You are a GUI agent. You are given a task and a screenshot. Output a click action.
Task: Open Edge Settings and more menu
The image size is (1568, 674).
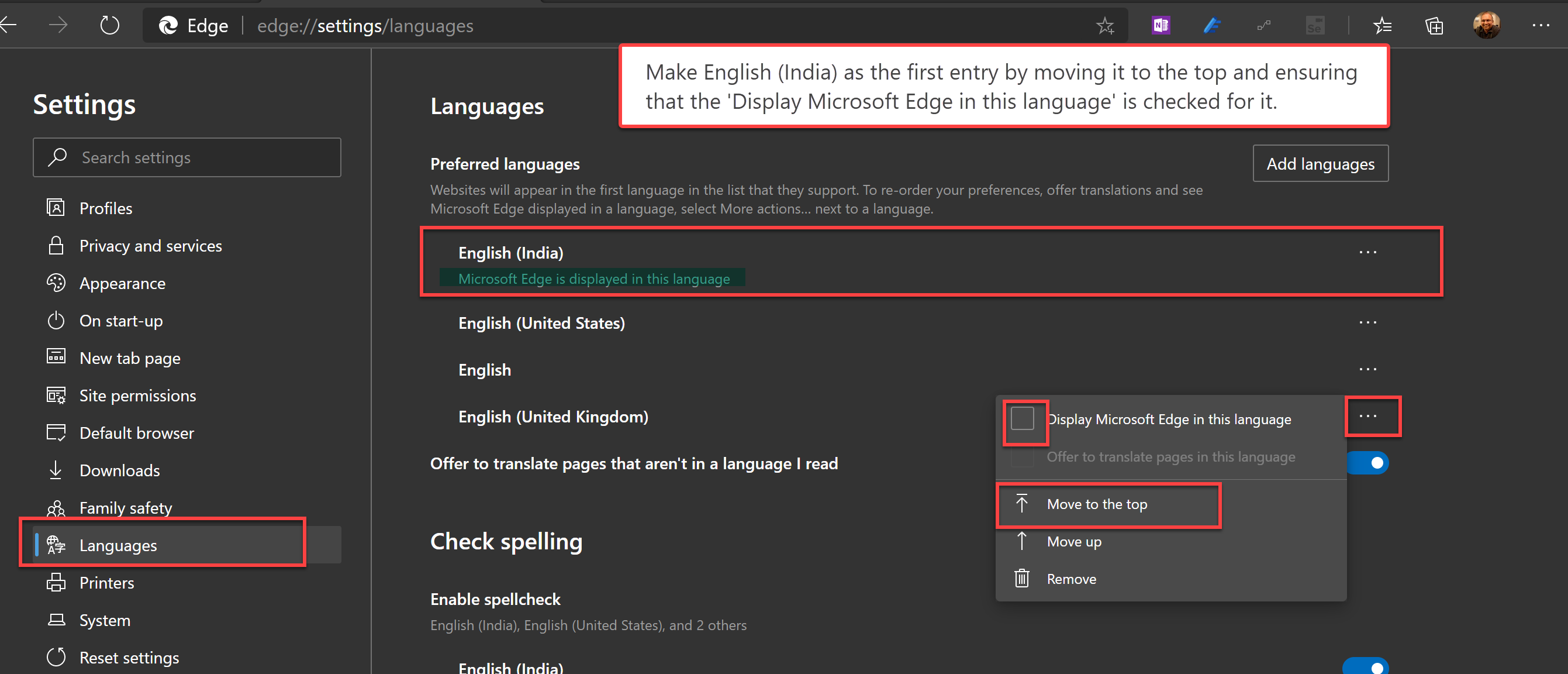1541,25
